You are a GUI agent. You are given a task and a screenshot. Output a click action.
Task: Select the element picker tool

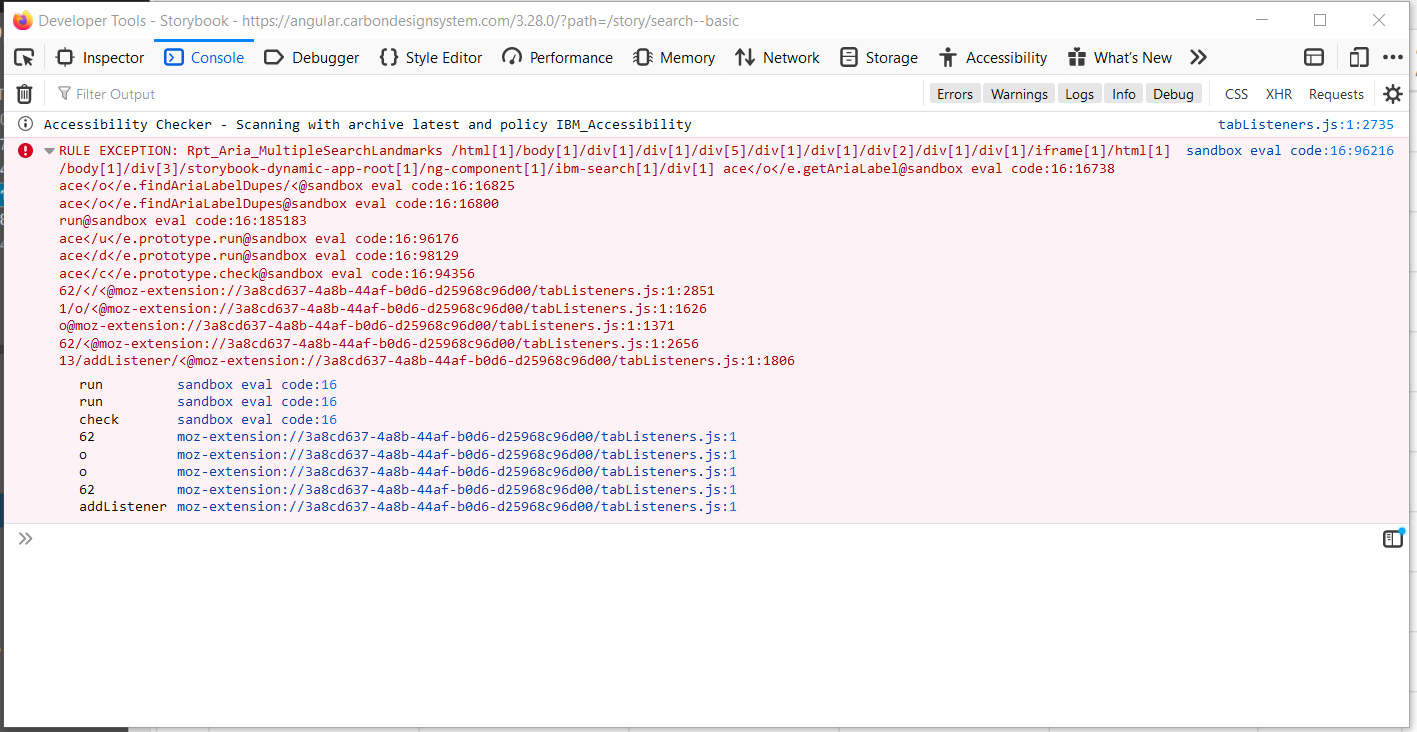23,57
